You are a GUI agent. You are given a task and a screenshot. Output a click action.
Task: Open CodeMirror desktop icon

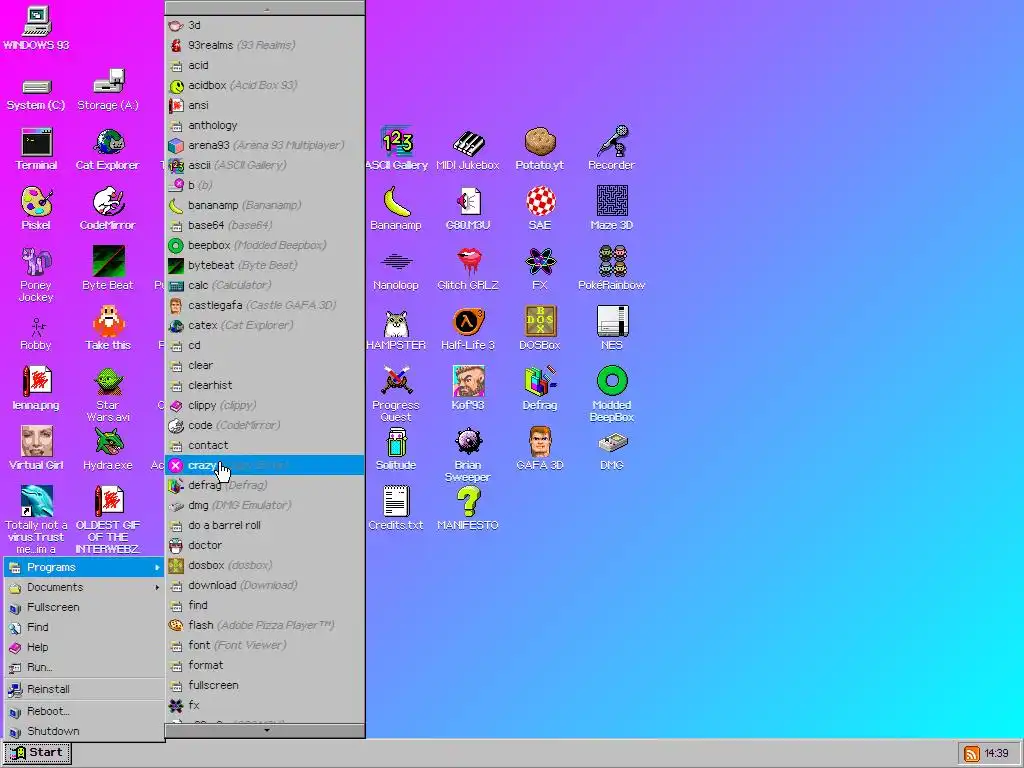[108, 208]
